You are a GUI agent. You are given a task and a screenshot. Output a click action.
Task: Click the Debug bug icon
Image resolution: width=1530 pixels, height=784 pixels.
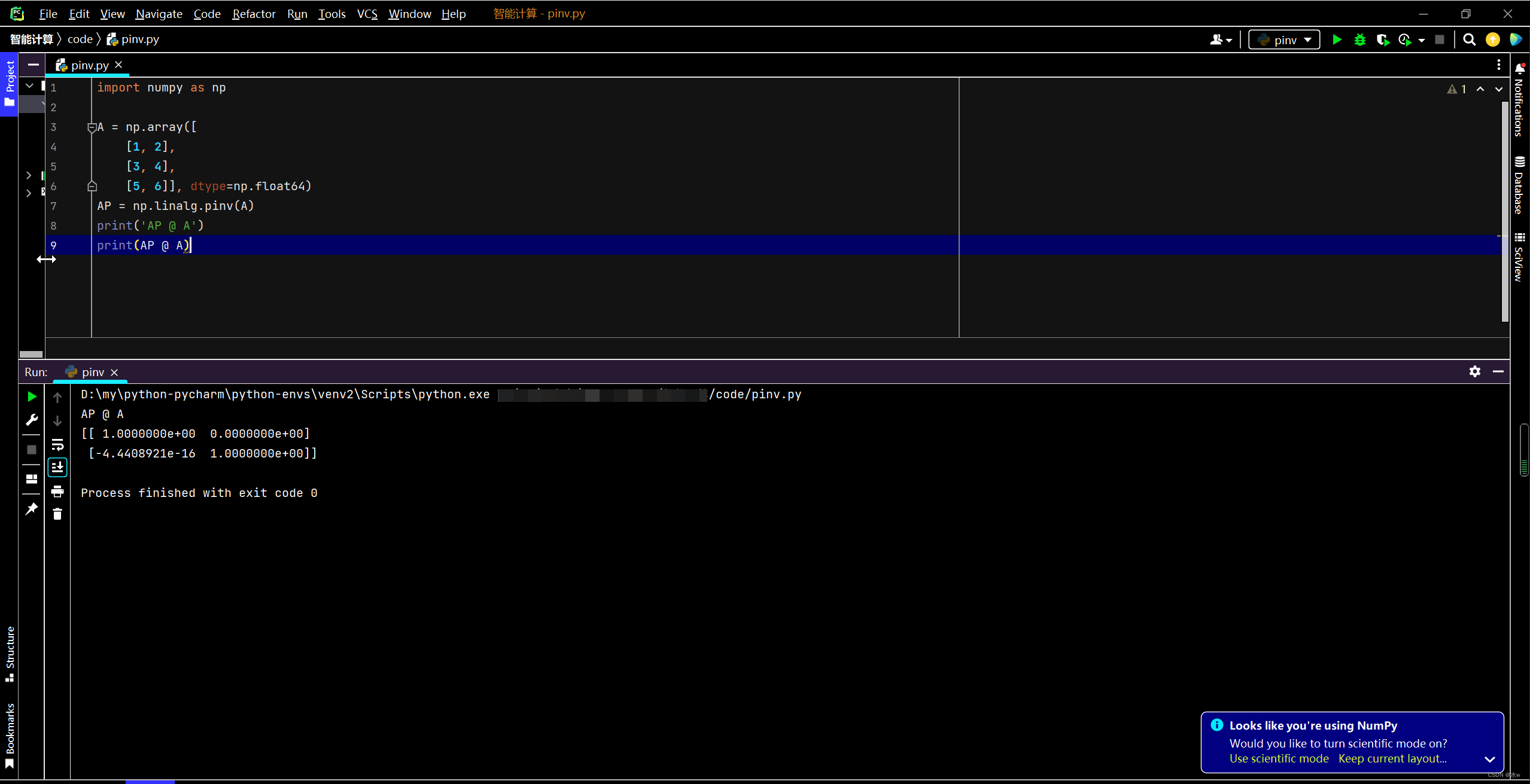coord(1359,40)
